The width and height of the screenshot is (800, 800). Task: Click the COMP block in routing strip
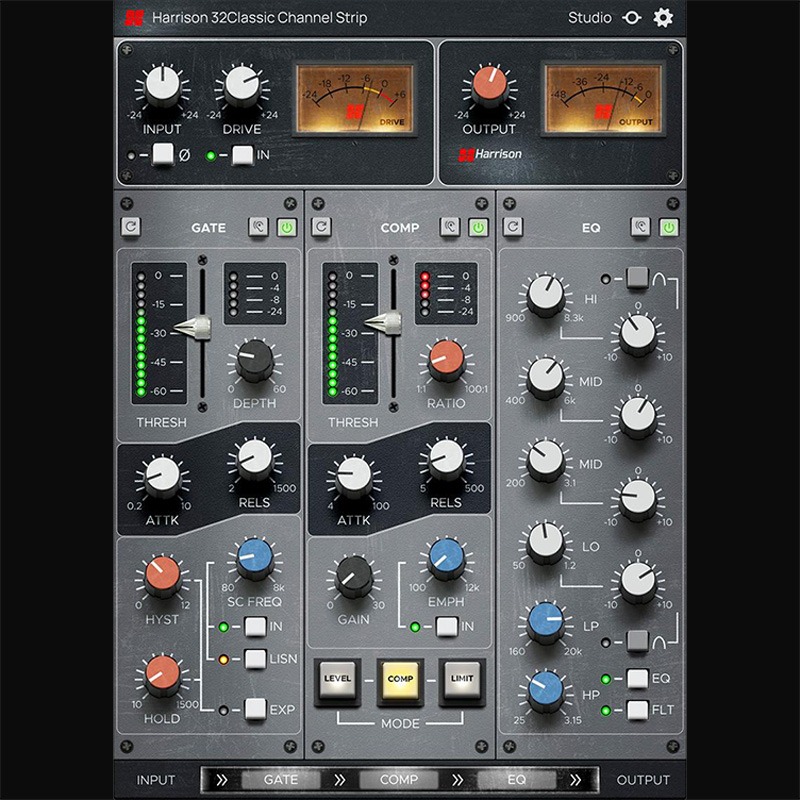(398, 780)
